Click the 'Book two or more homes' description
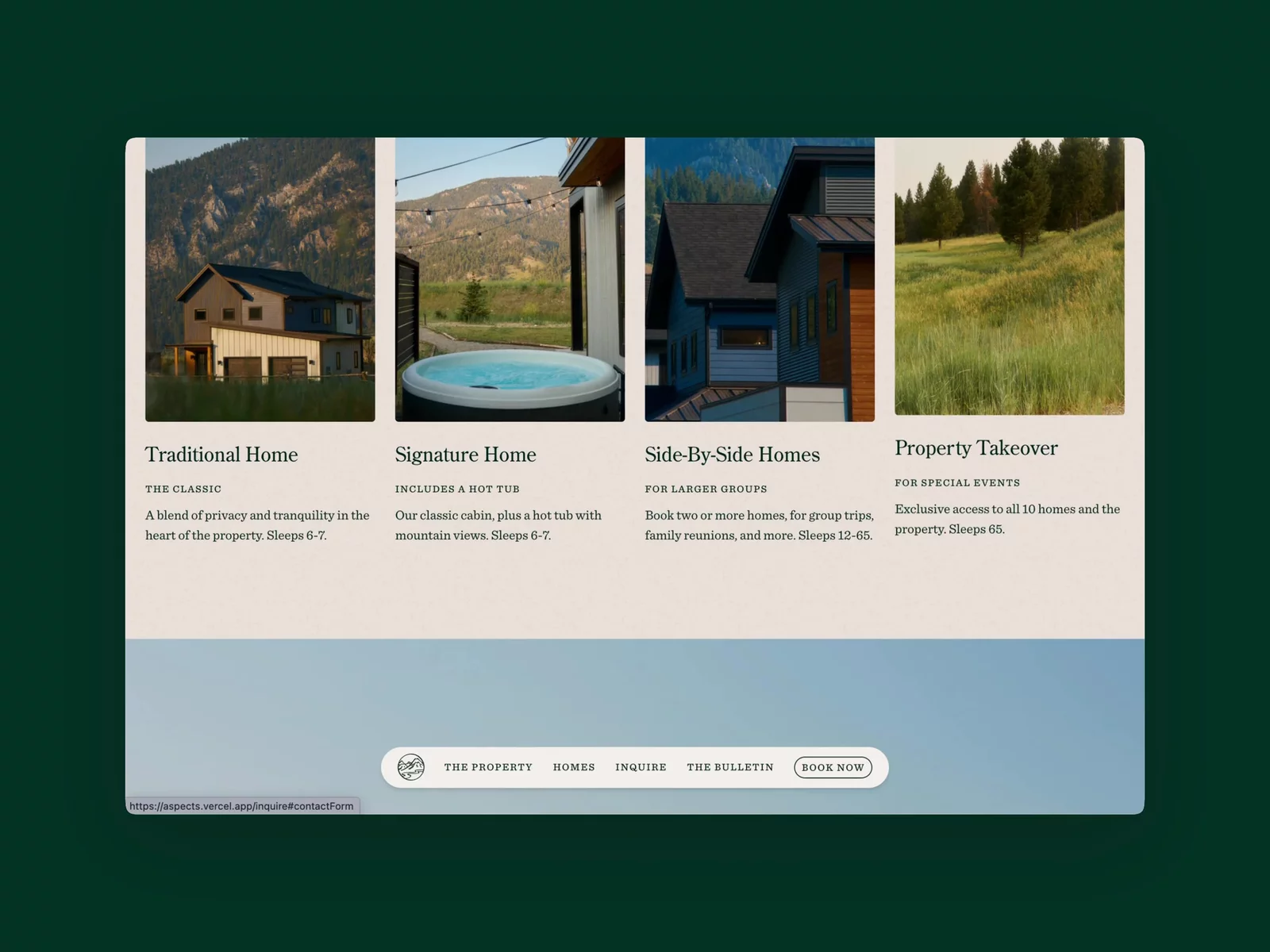This screenshot has width=1270, height=952. [759, 525]
